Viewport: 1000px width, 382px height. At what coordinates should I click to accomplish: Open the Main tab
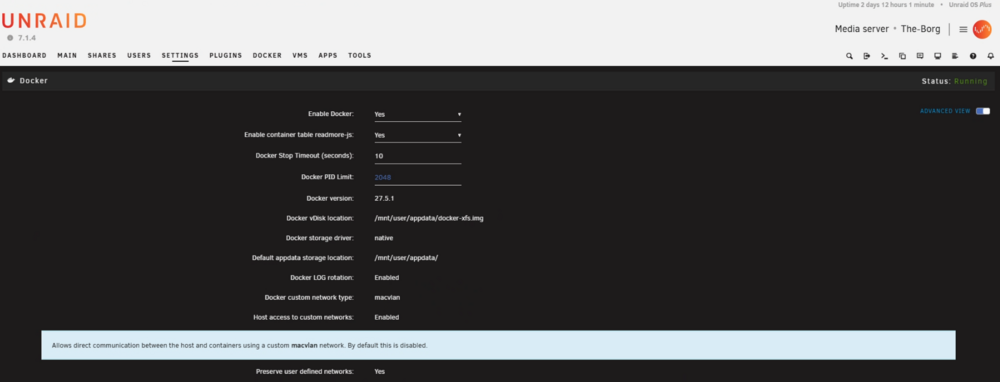coord(67,55)
